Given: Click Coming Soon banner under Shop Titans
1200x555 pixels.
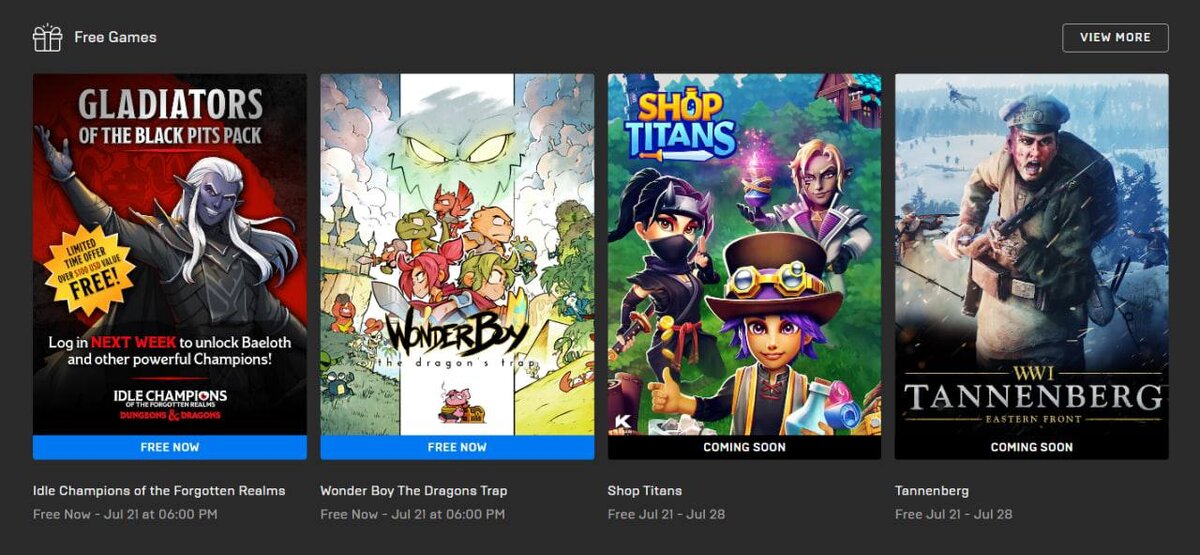Looking at the screenshot, I should point(745,447).
